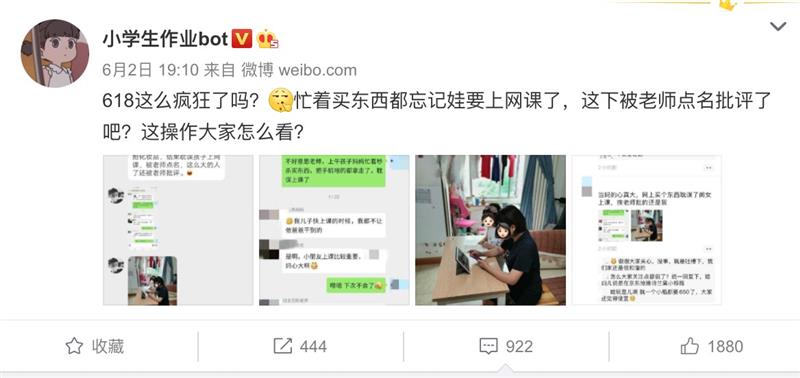
Task: Click the star favorite icon
Action: click(74, 346)
